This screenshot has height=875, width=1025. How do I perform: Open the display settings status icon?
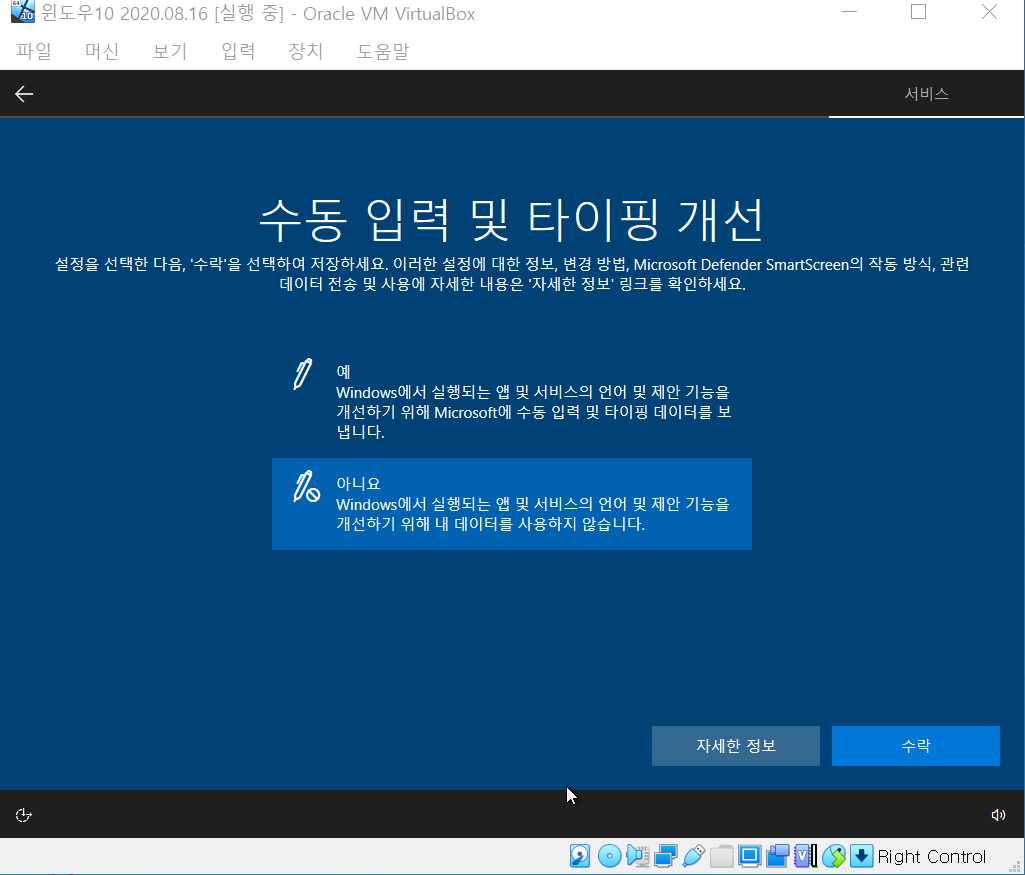[750, 856]
